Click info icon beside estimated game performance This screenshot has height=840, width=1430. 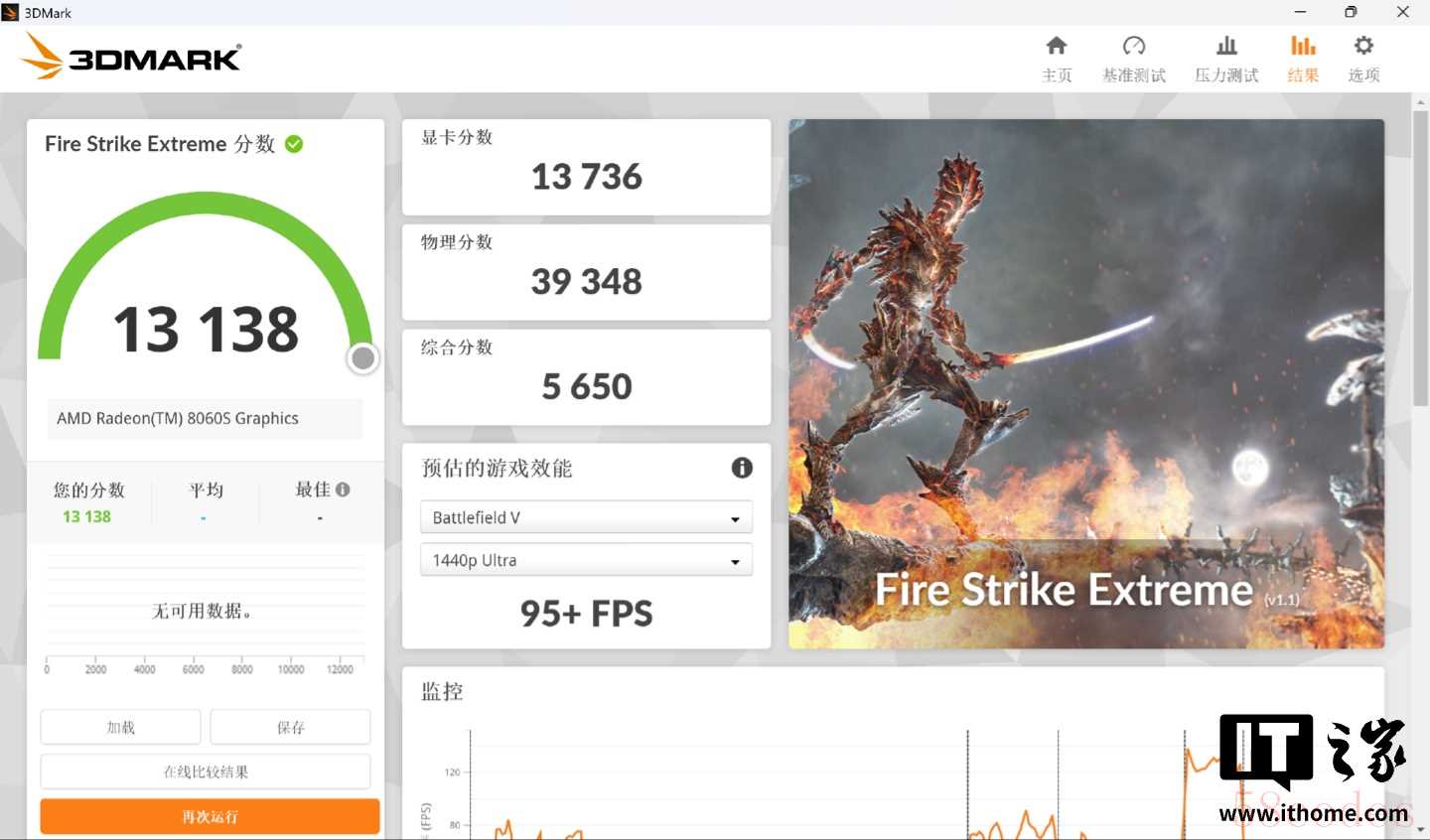click(742, 468)
